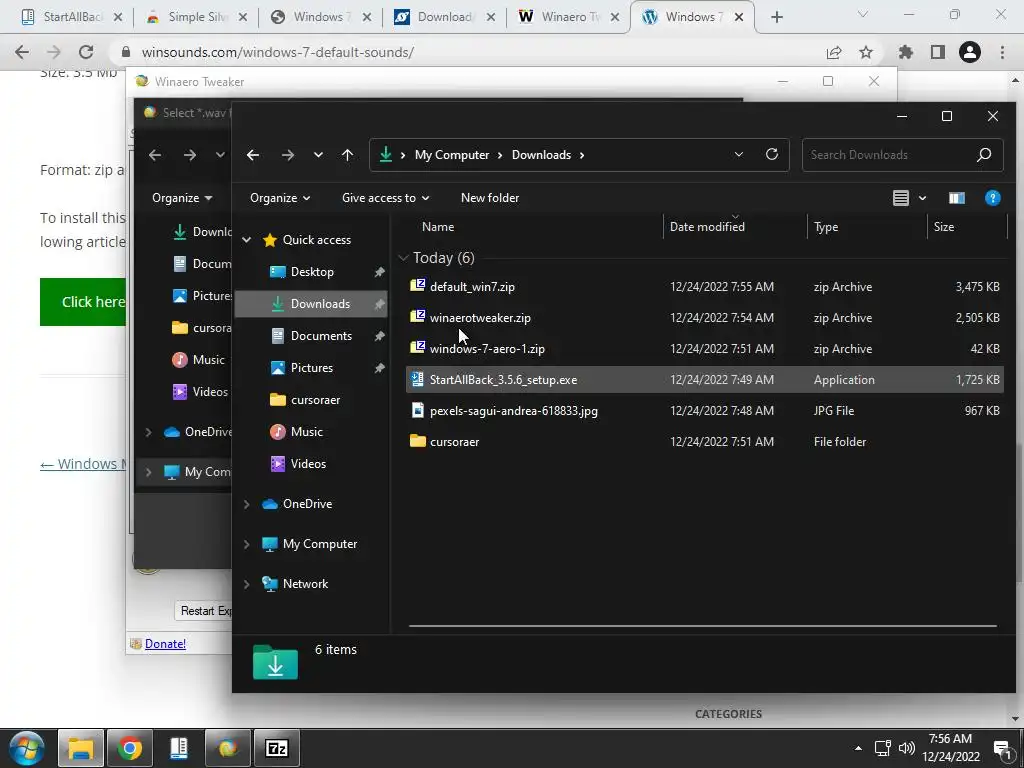This screenshot has height=768, width=1024.
Task: Open Windows Start orb
Action: click(27, 748)
